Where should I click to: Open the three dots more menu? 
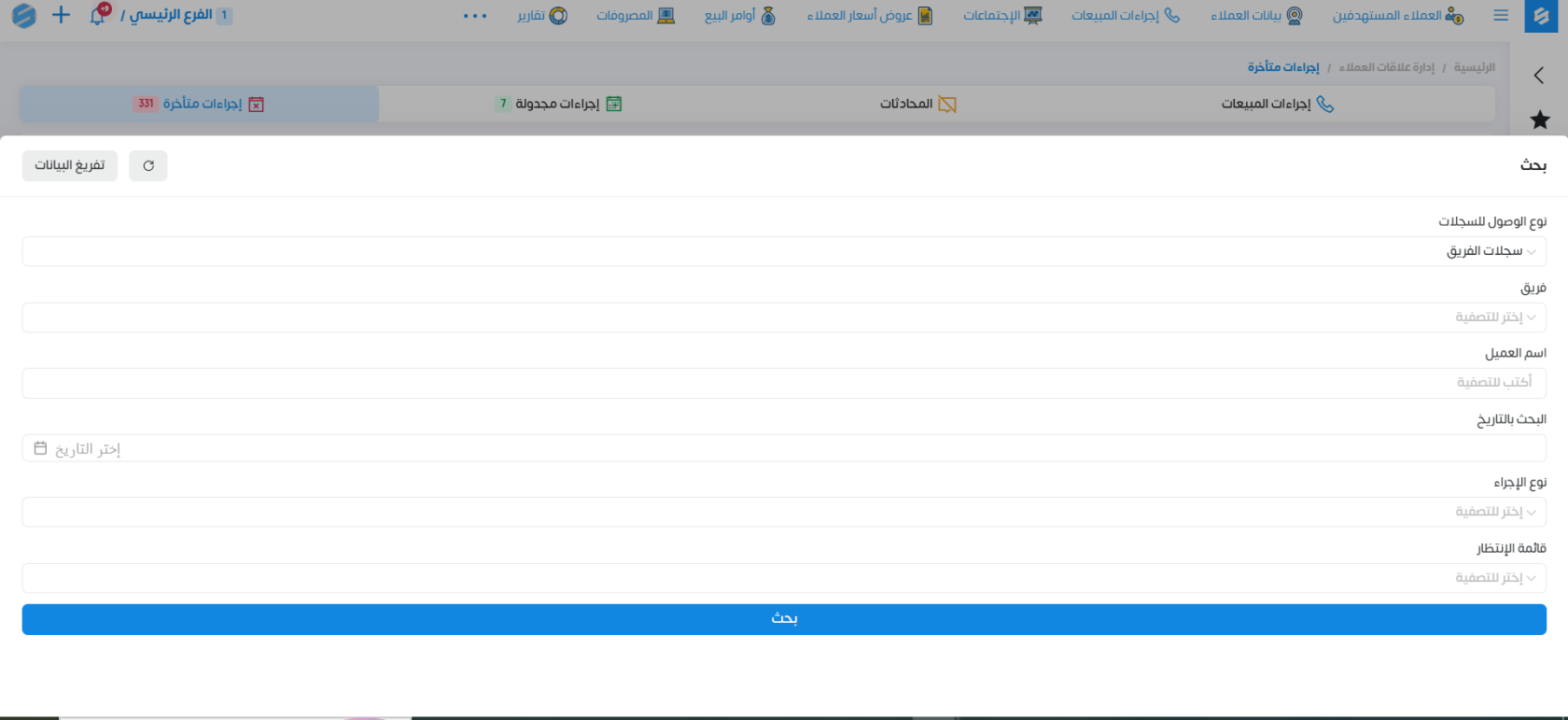[x=475, y=16]
